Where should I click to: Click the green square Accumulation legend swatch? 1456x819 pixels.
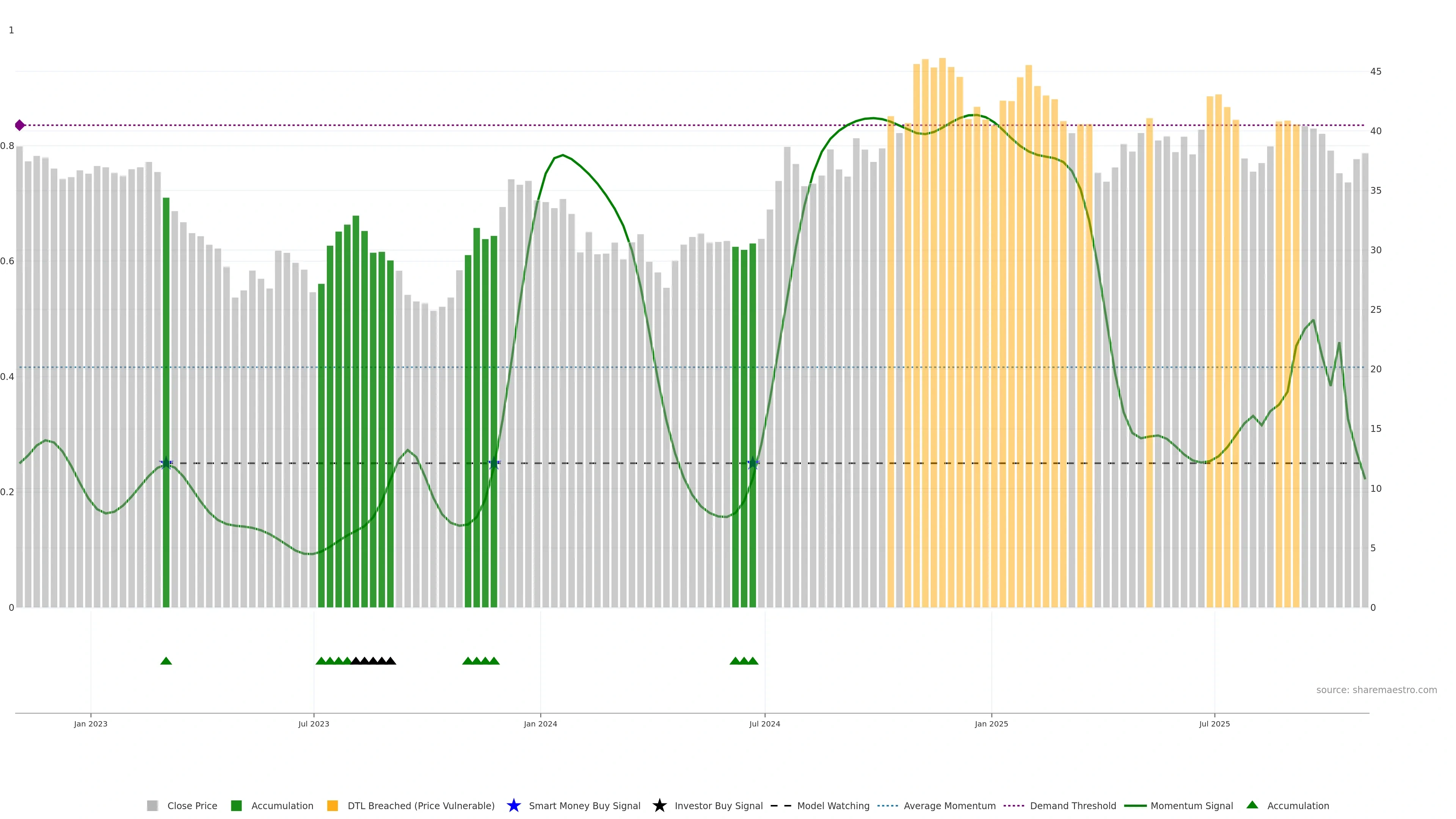(236, 805)
